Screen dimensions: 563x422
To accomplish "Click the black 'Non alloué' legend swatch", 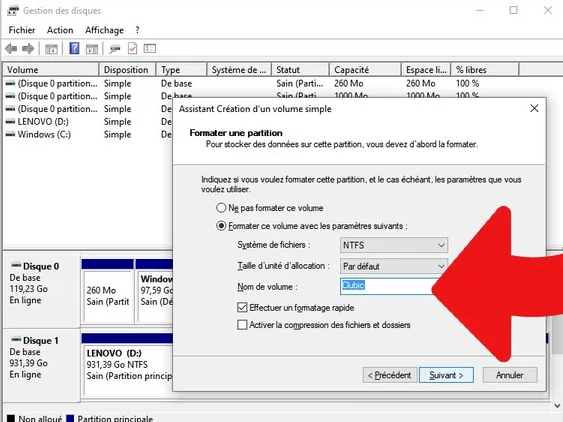I will coord(11,418).
